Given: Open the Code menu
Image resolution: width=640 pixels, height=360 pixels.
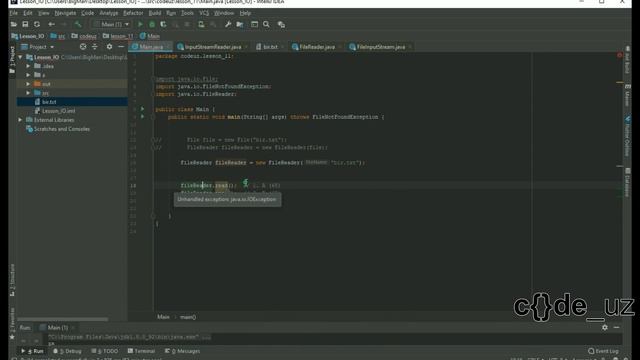Looking at the screenshot, I should tap(87, 13).
